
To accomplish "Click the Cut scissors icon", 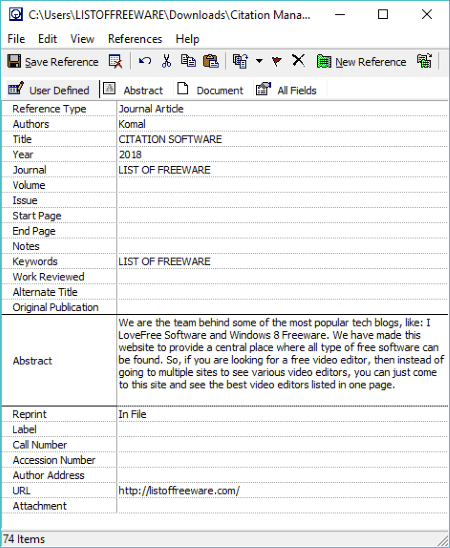I will click(167, 61).
